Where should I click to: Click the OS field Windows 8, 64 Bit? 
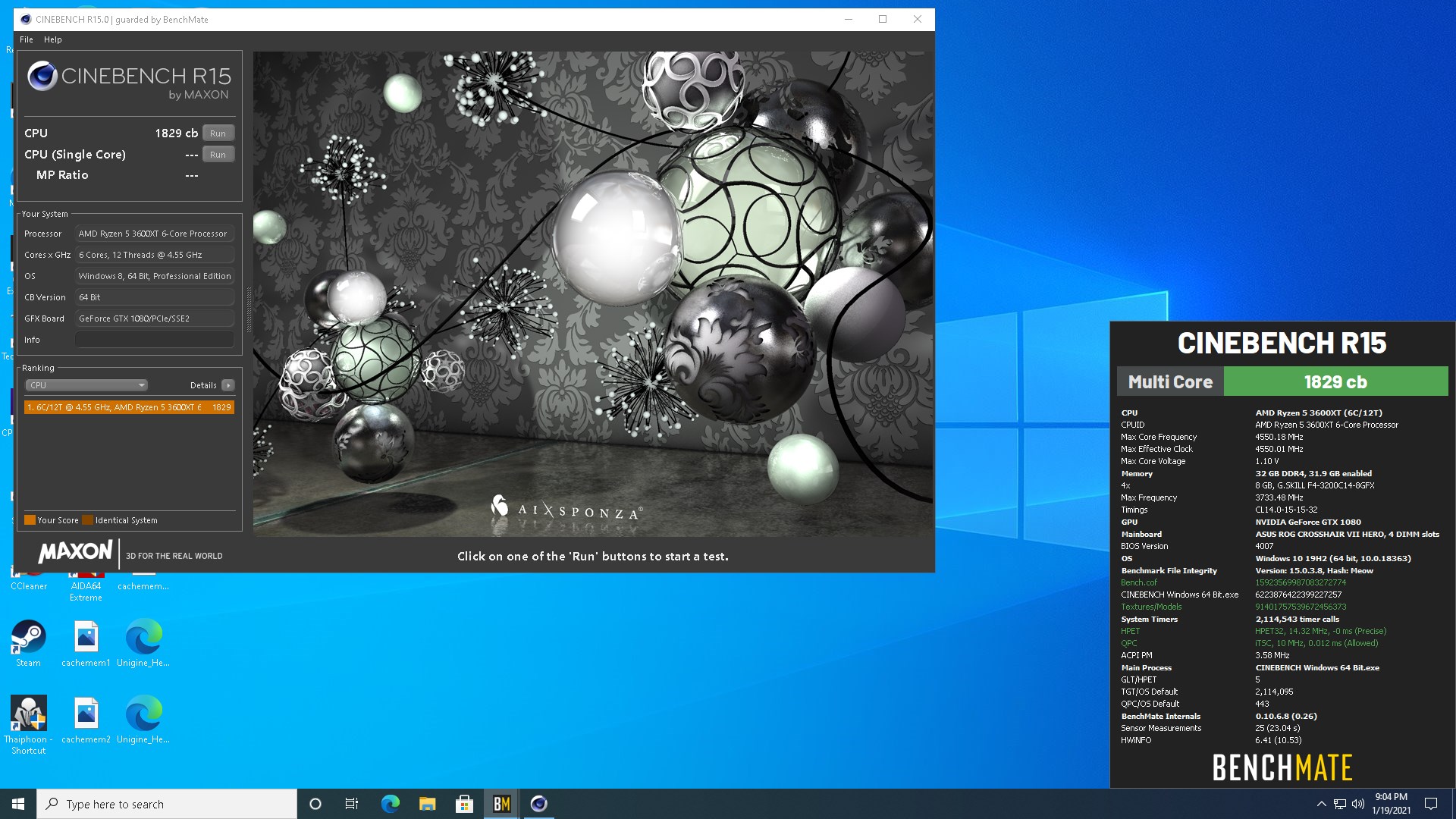tap(155, 276)
